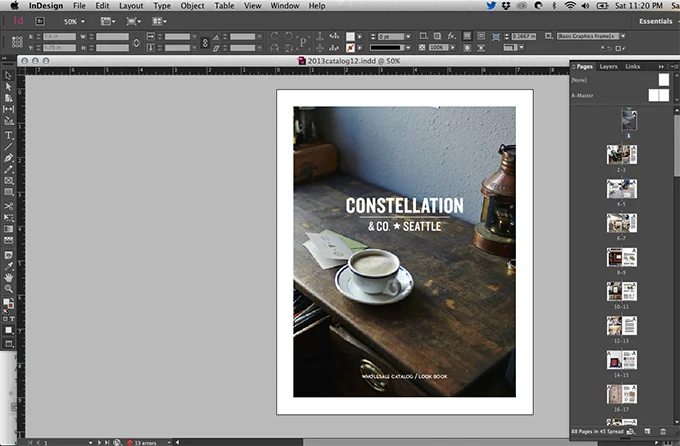Select the Hand tool
The width and height of the screenshot is (680, 446).
coord(8,278)
